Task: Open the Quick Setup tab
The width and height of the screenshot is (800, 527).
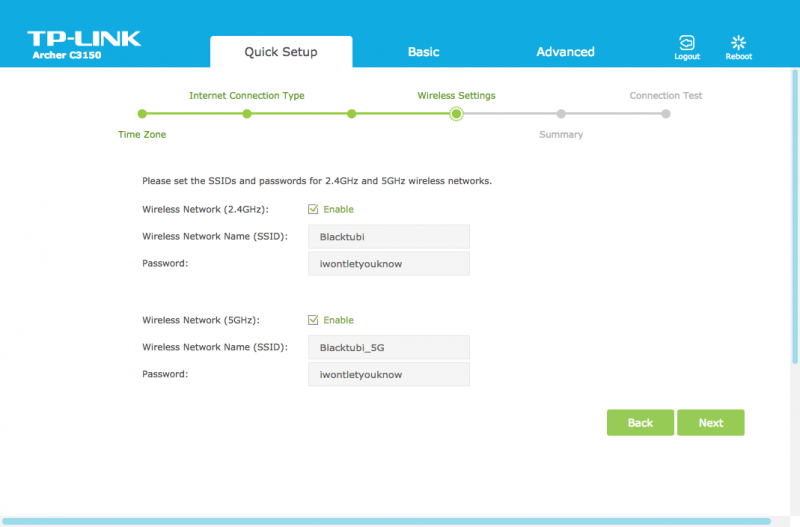Action: pyautogui.click(x=281, y=52)
